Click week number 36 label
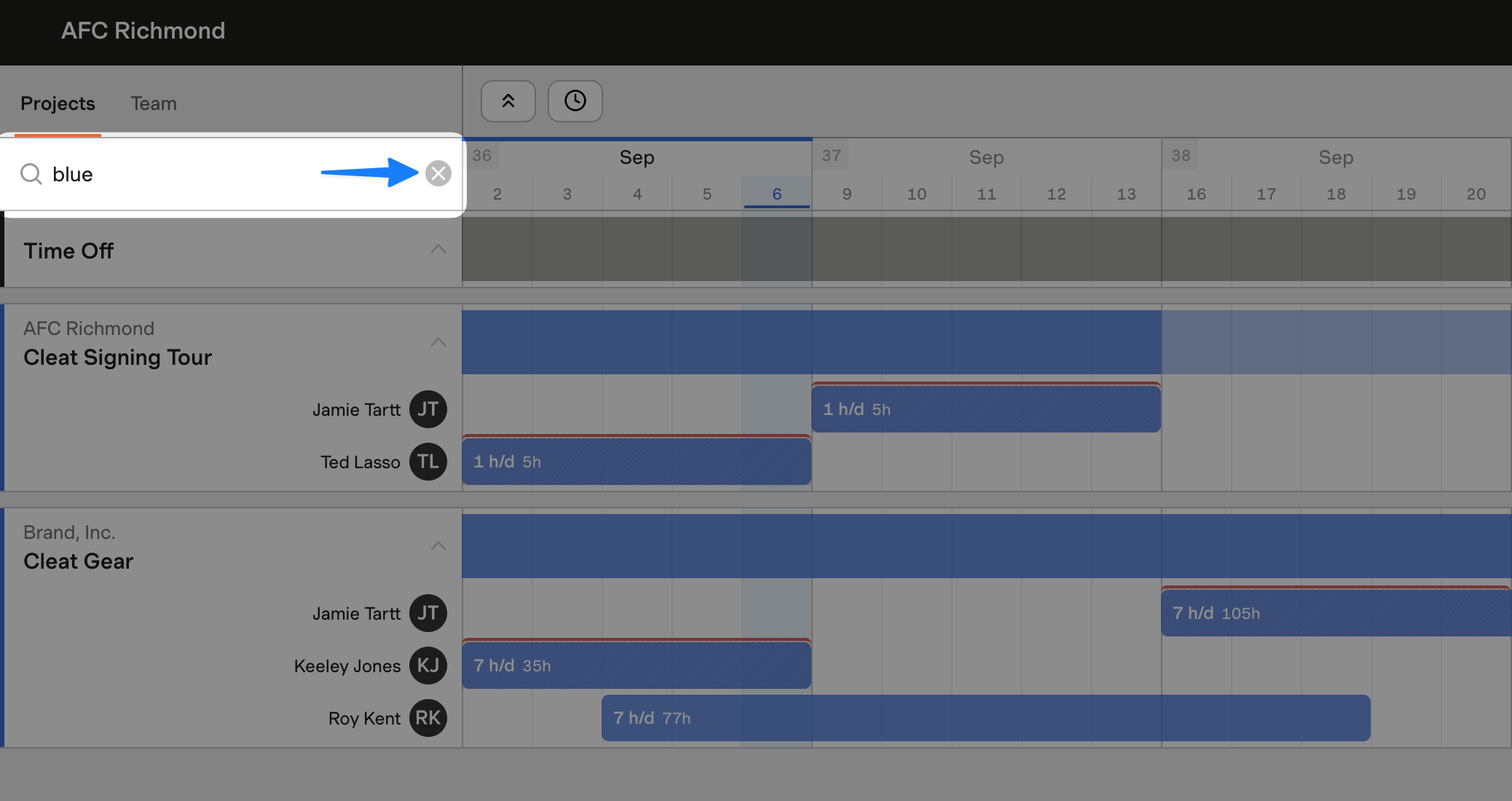Image resolution: width=1512 pixels, height=801 pixels. point(481,155)
